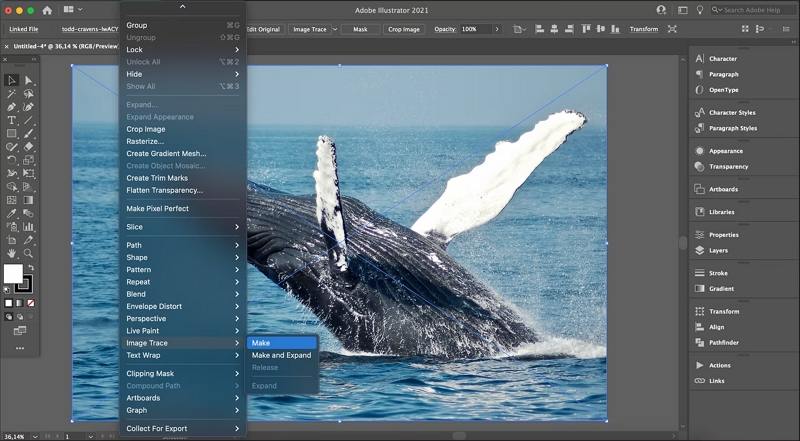800x441 pixels.
Task: Select the Selection arrow tool
Action: [12, 80]
